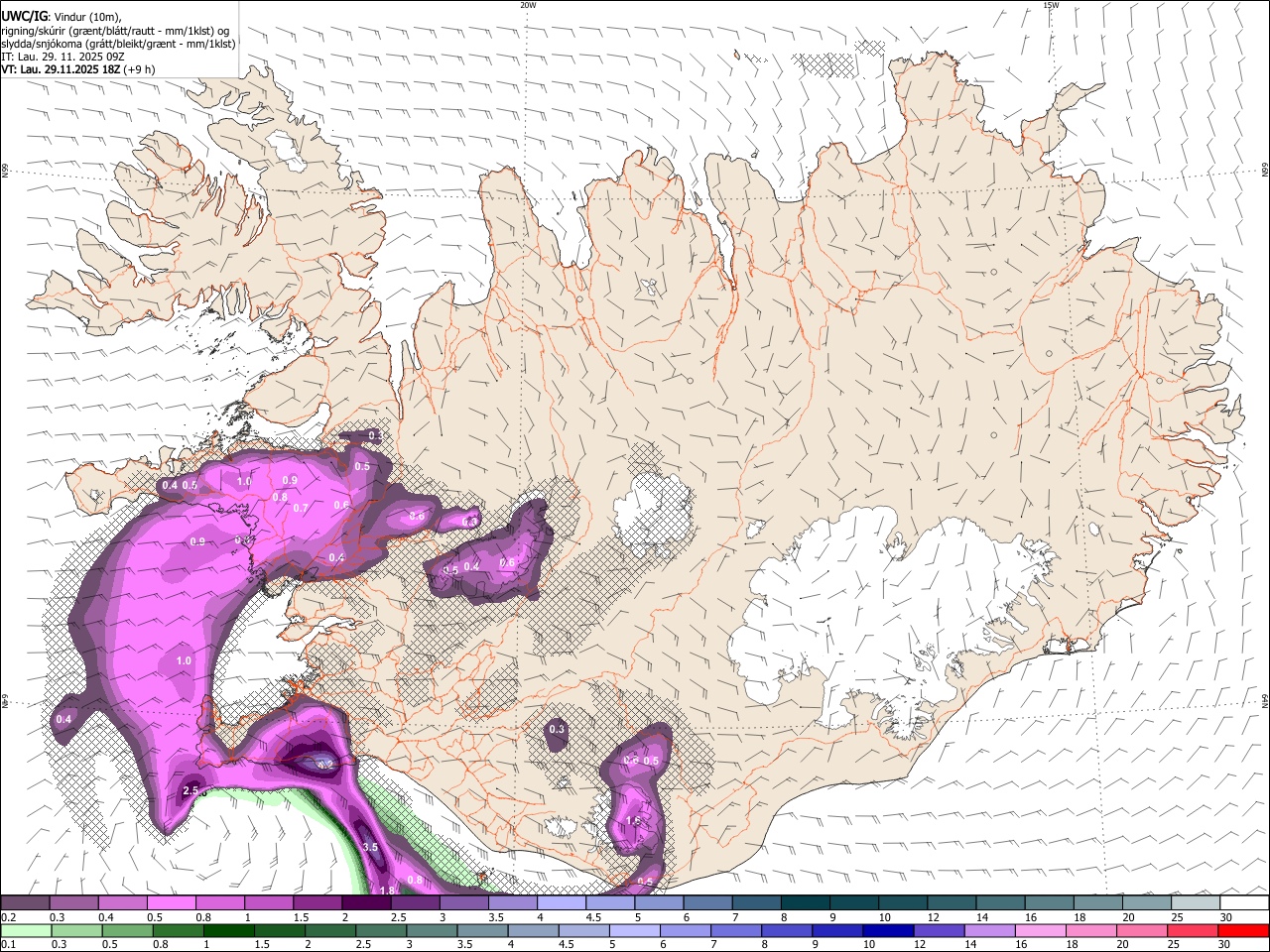The height and width of the screenshot is (952, 1270).
Task: Click the '3.5' value label on the map
Action: point(370,847)
